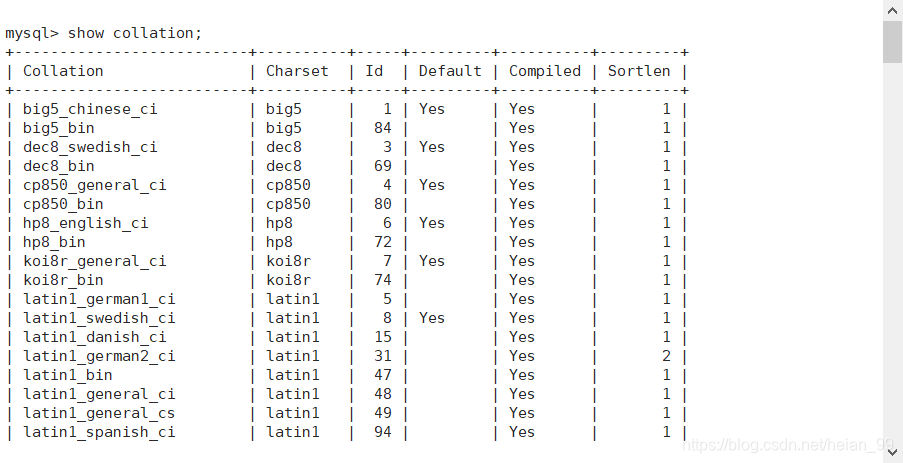Click the 'show collation;' command text
The width and height of the screenshot is (903, 463).
tap(135, 33)
